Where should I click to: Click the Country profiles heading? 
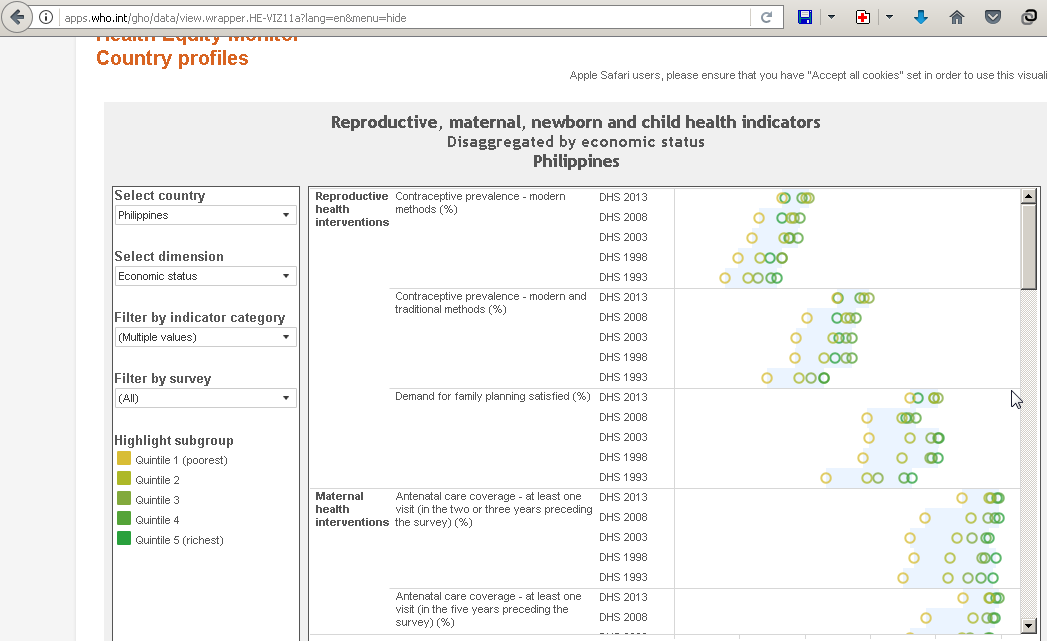(172, 58)
